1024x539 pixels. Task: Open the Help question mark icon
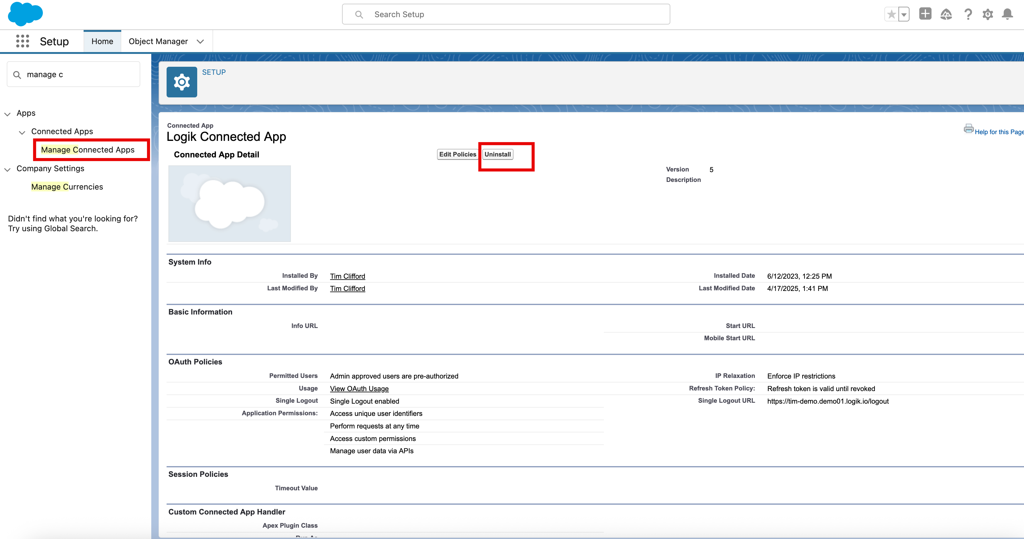click(968, 14)
